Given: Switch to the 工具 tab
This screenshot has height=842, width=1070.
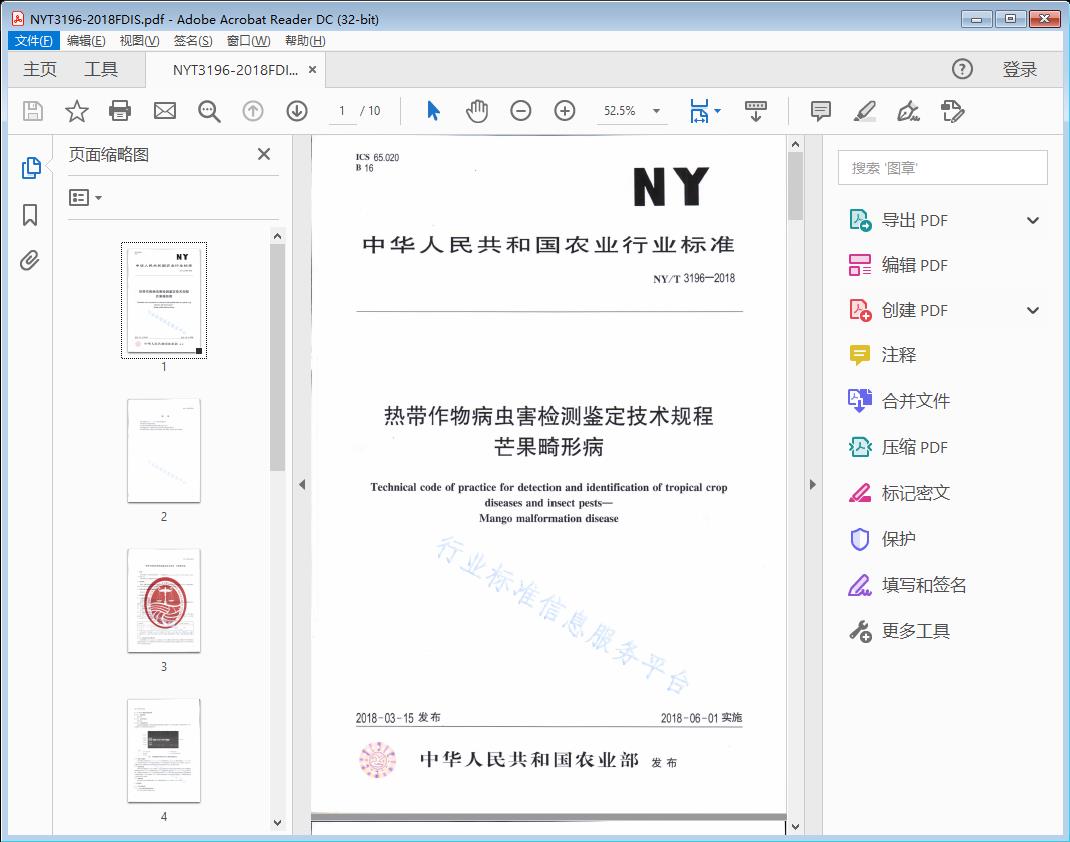Looking at the screenshot, I should pyautogui.click(x=99, y=69).
